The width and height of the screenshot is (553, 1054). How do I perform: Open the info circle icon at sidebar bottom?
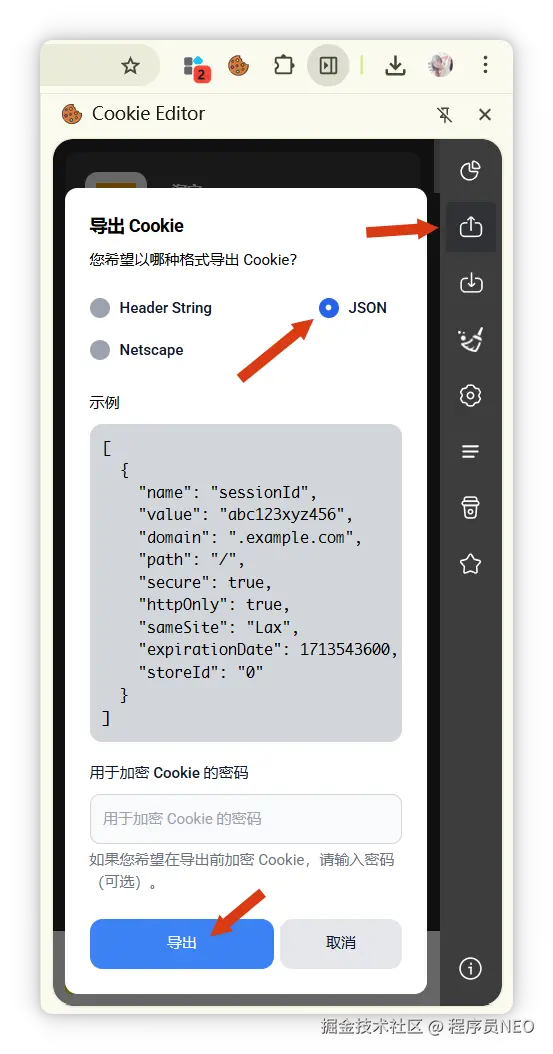tap(470, 969)
